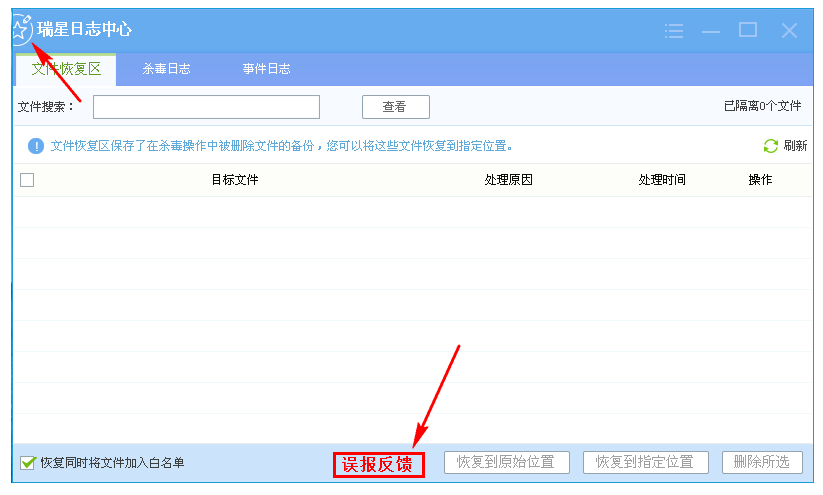Click the 刷新 text link

pos(795,145)
